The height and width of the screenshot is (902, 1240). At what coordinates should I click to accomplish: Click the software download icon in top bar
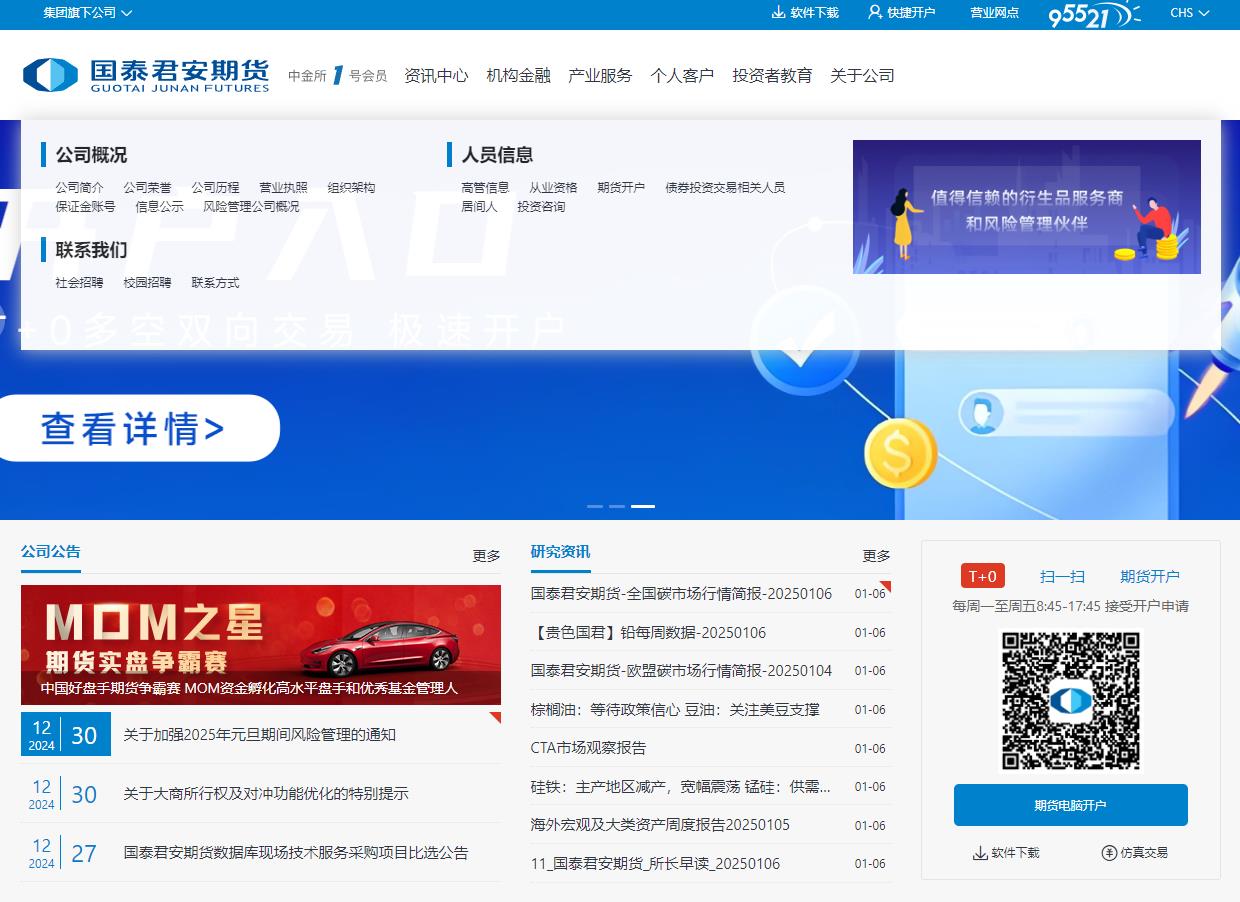coord(779,13)
